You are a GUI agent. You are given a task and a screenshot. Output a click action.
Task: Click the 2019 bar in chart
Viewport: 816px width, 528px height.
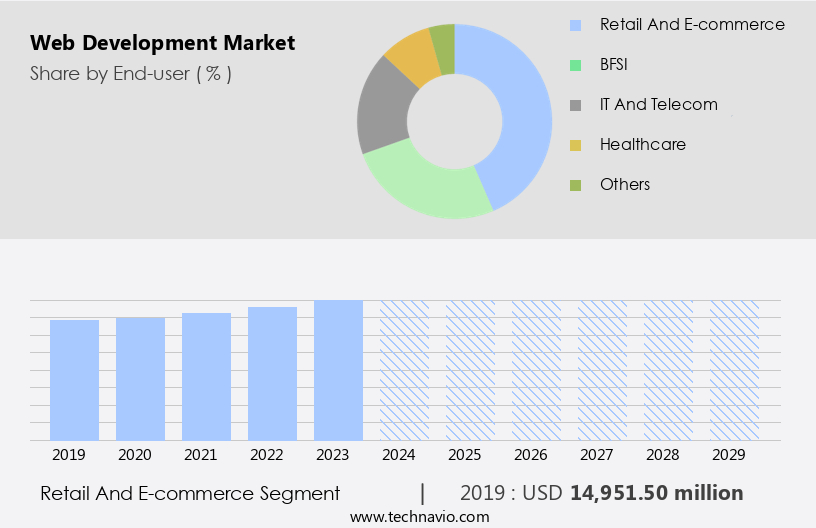click(75, 380)
